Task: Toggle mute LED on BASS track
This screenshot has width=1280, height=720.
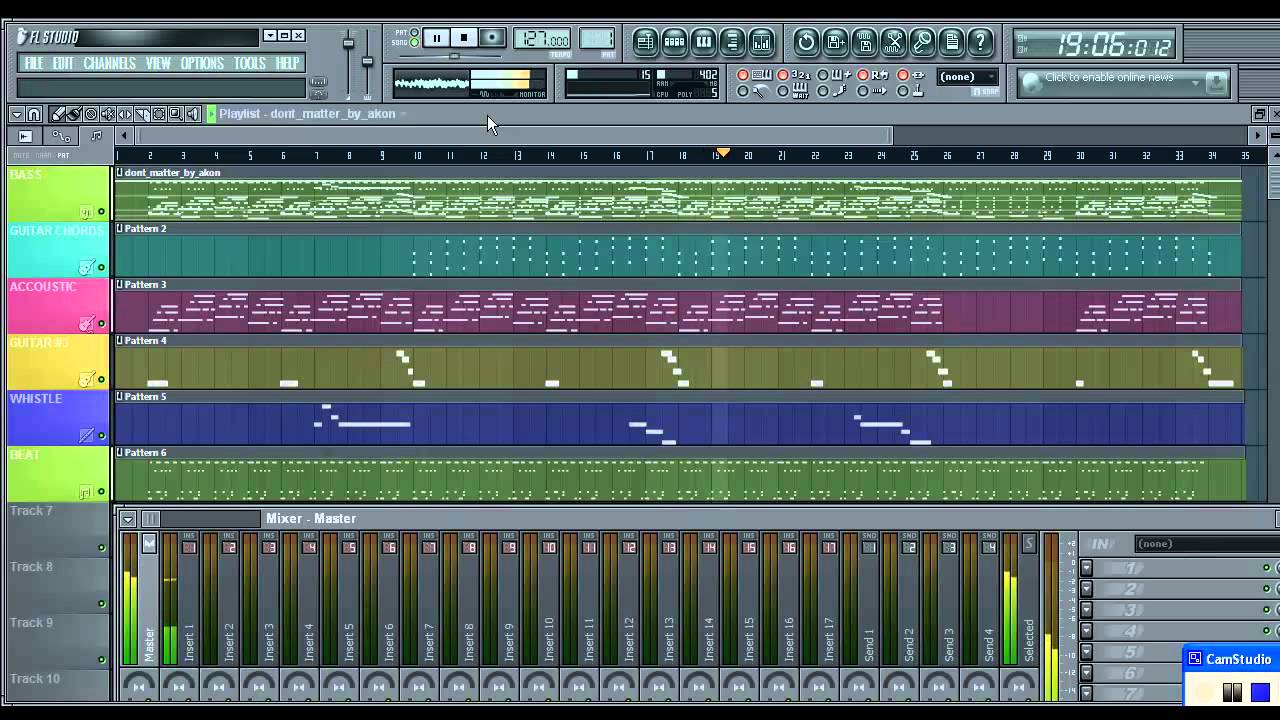Action: click(x=101, y=212)
